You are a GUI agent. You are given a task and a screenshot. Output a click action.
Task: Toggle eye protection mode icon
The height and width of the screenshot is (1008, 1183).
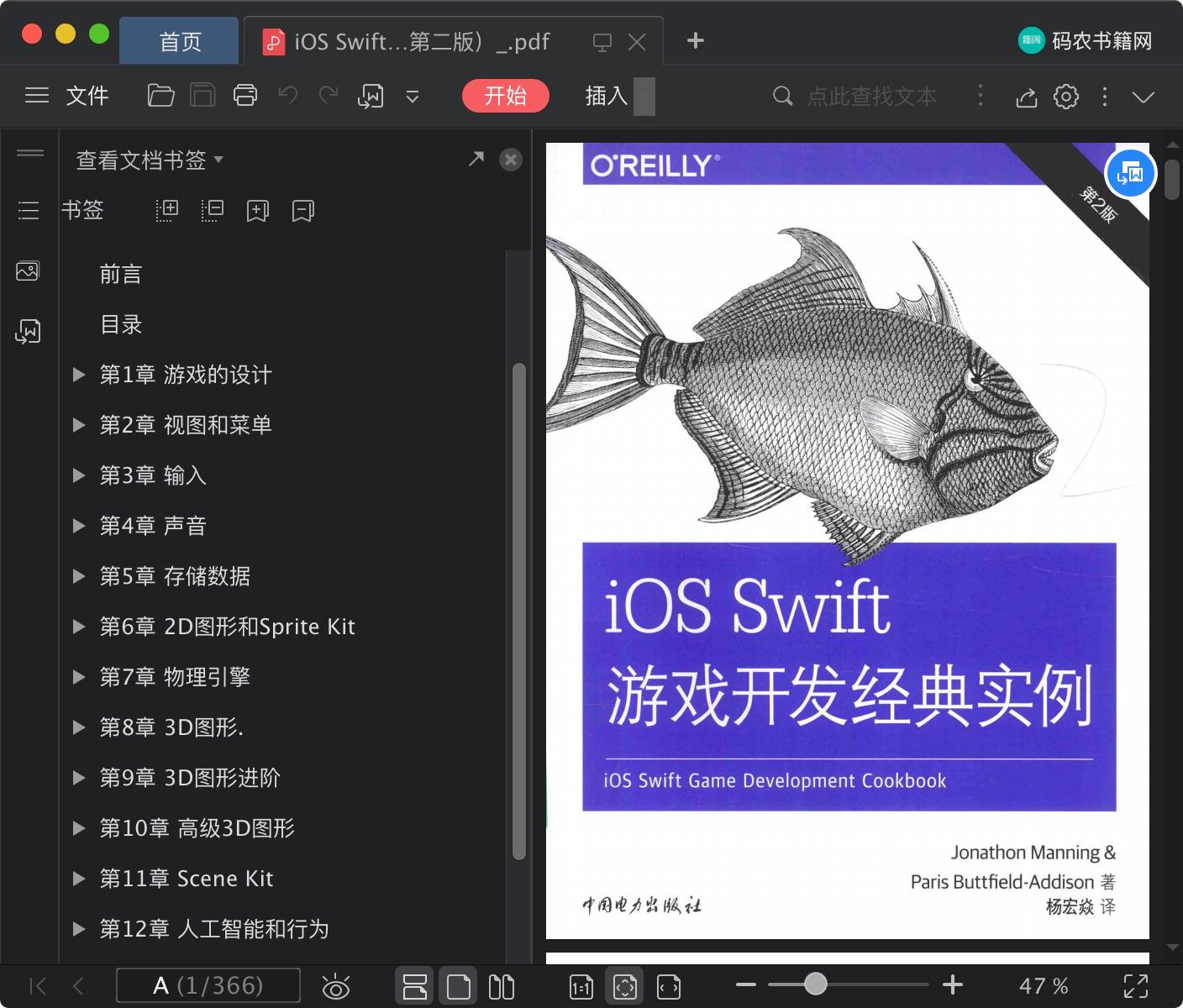(x=336, y=986)
